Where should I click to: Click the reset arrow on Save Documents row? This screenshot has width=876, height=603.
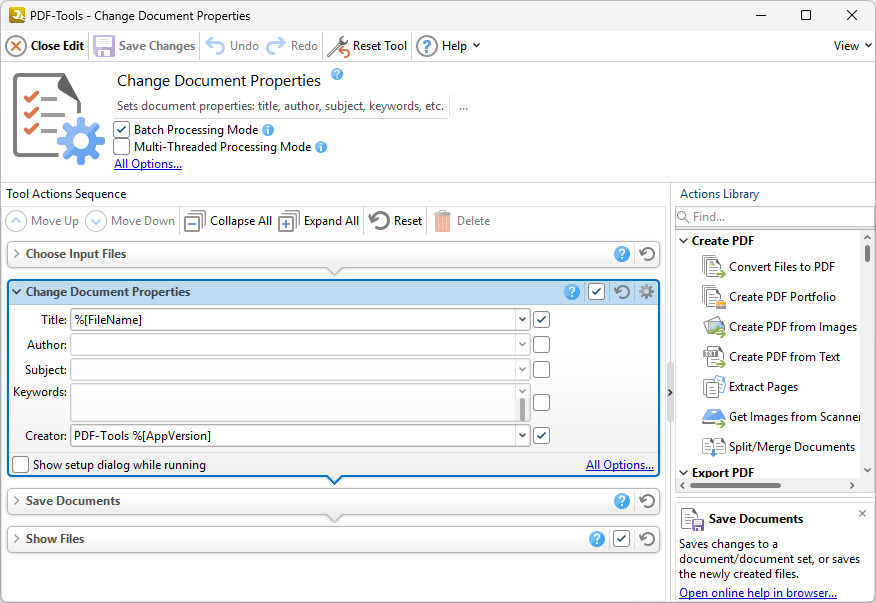(x=647, y=501)
